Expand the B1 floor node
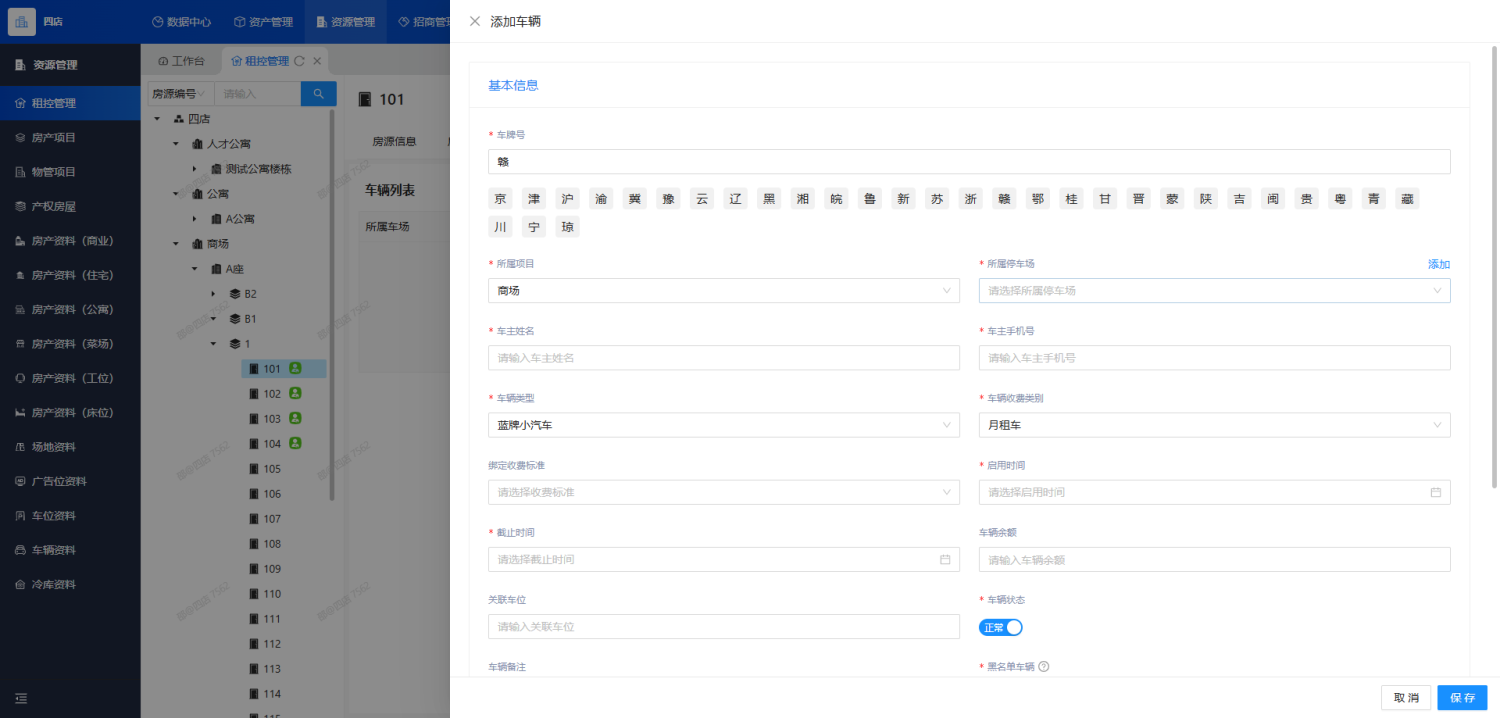 pos(213,319)
